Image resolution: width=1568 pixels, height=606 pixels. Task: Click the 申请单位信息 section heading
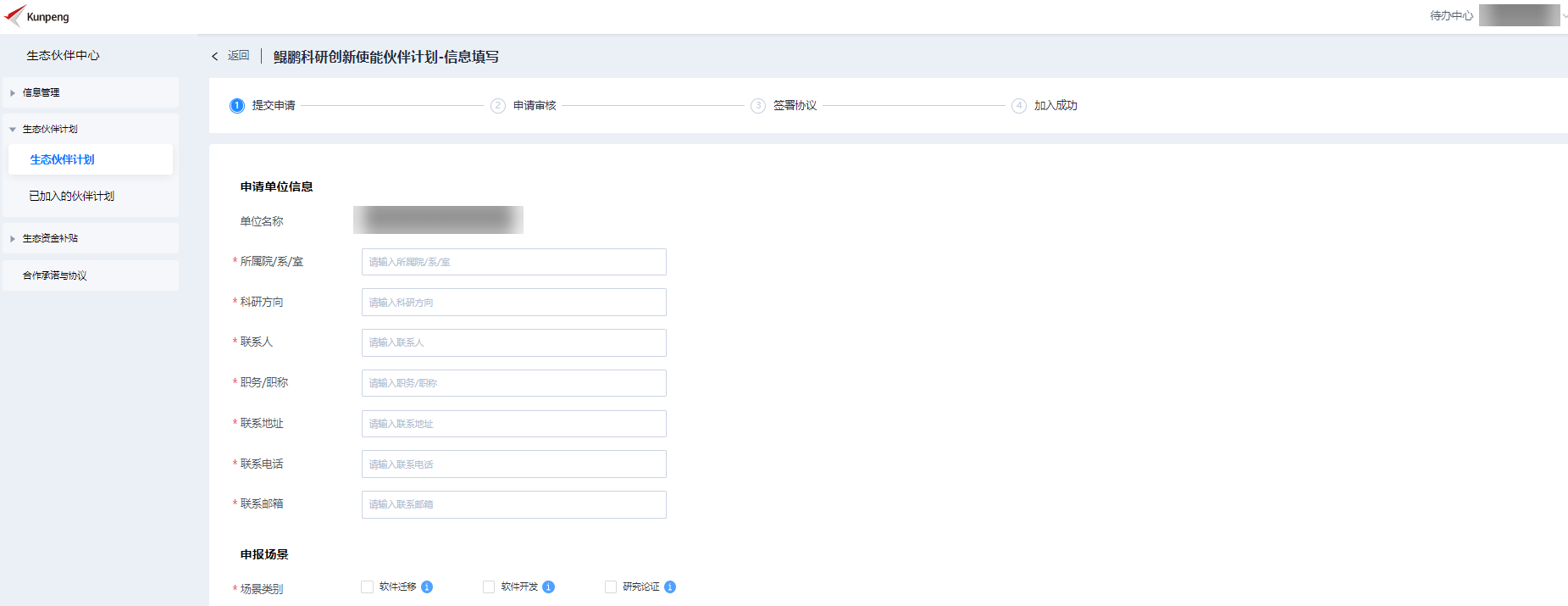(x=276, y=186)
